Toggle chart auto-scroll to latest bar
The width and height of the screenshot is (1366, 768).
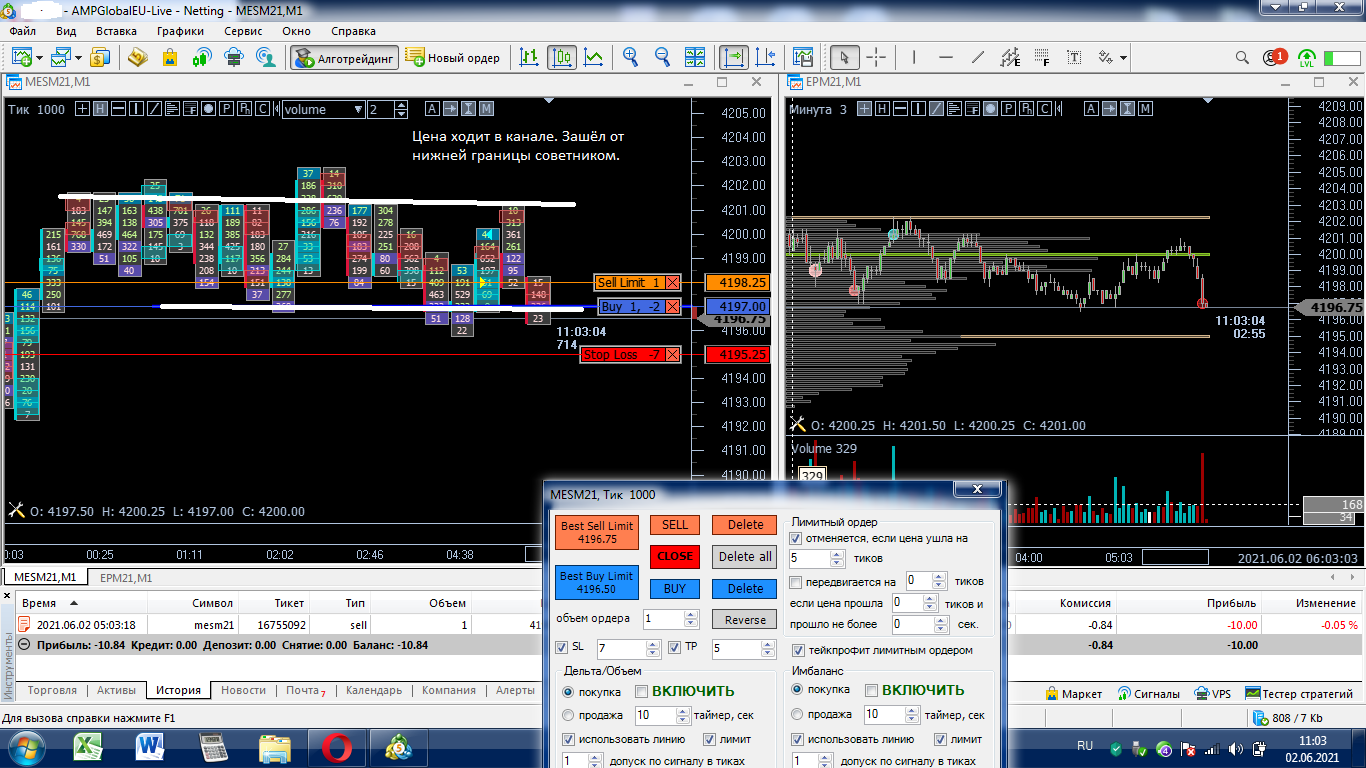click(734, 57)
